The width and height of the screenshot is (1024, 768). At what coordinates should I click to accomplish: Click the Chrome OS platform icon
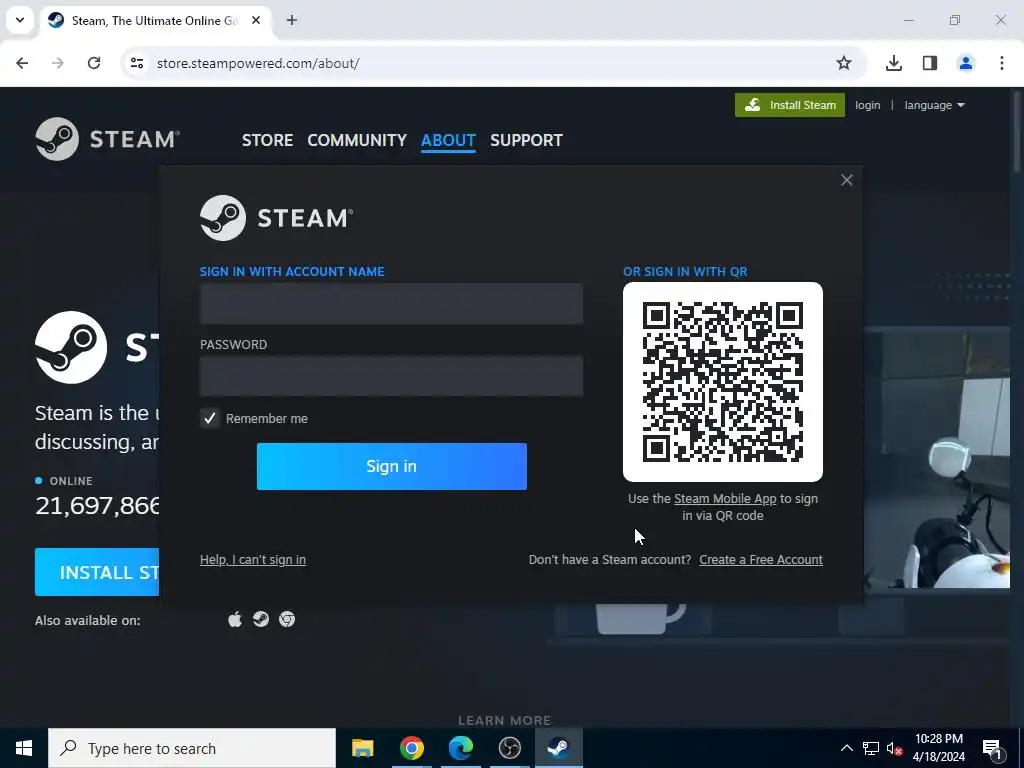(x=287, y=619)
